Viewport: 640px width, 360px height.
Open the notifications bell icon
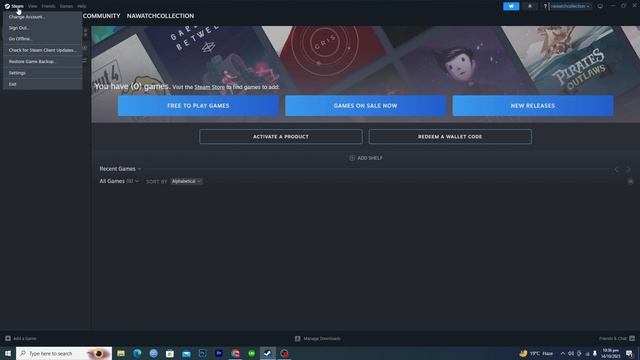(x=530, y=6)
